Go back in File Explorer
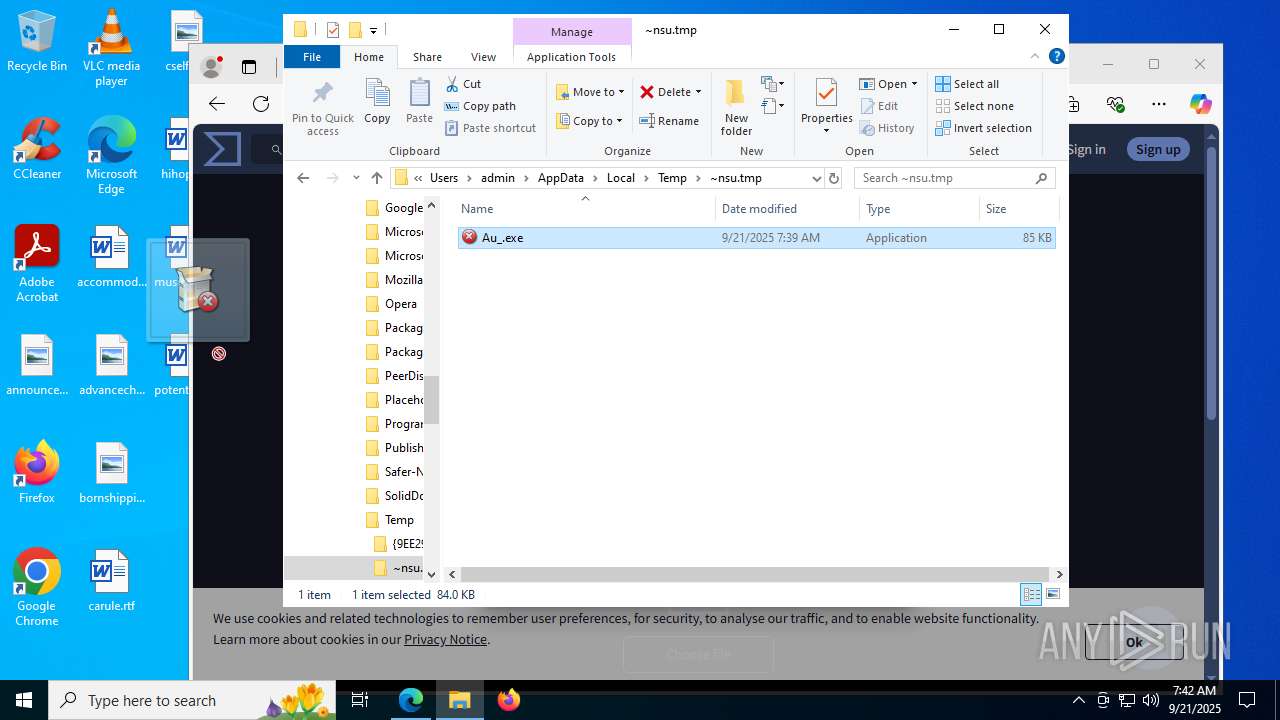The image size is (1280, 720). [x=303, y=178]
